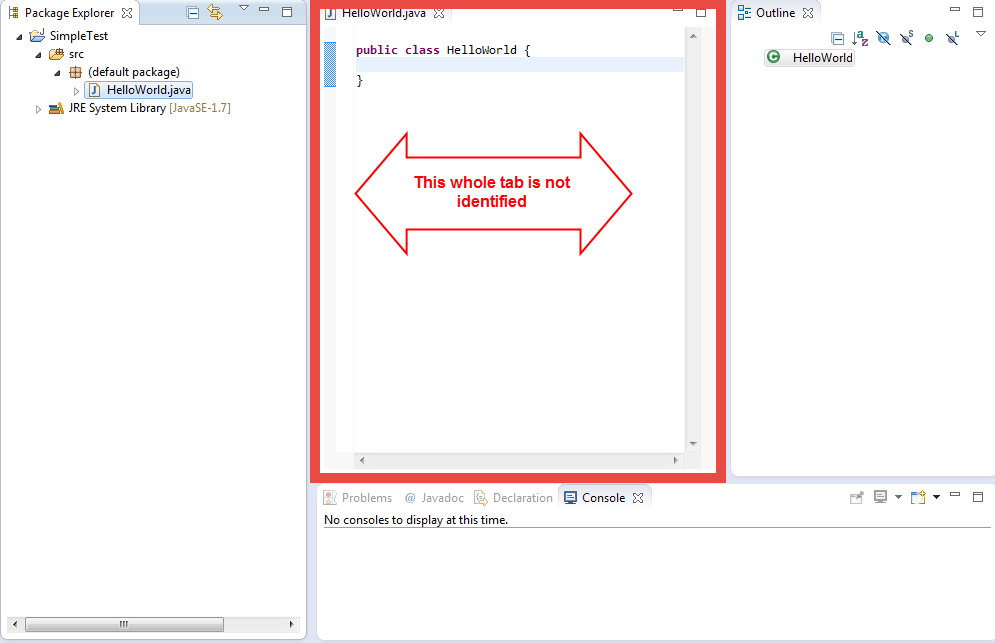Viewport: 995px width, 643px height.
Task: Collapse the SimpleTest project node
Action: click(19, 37)
